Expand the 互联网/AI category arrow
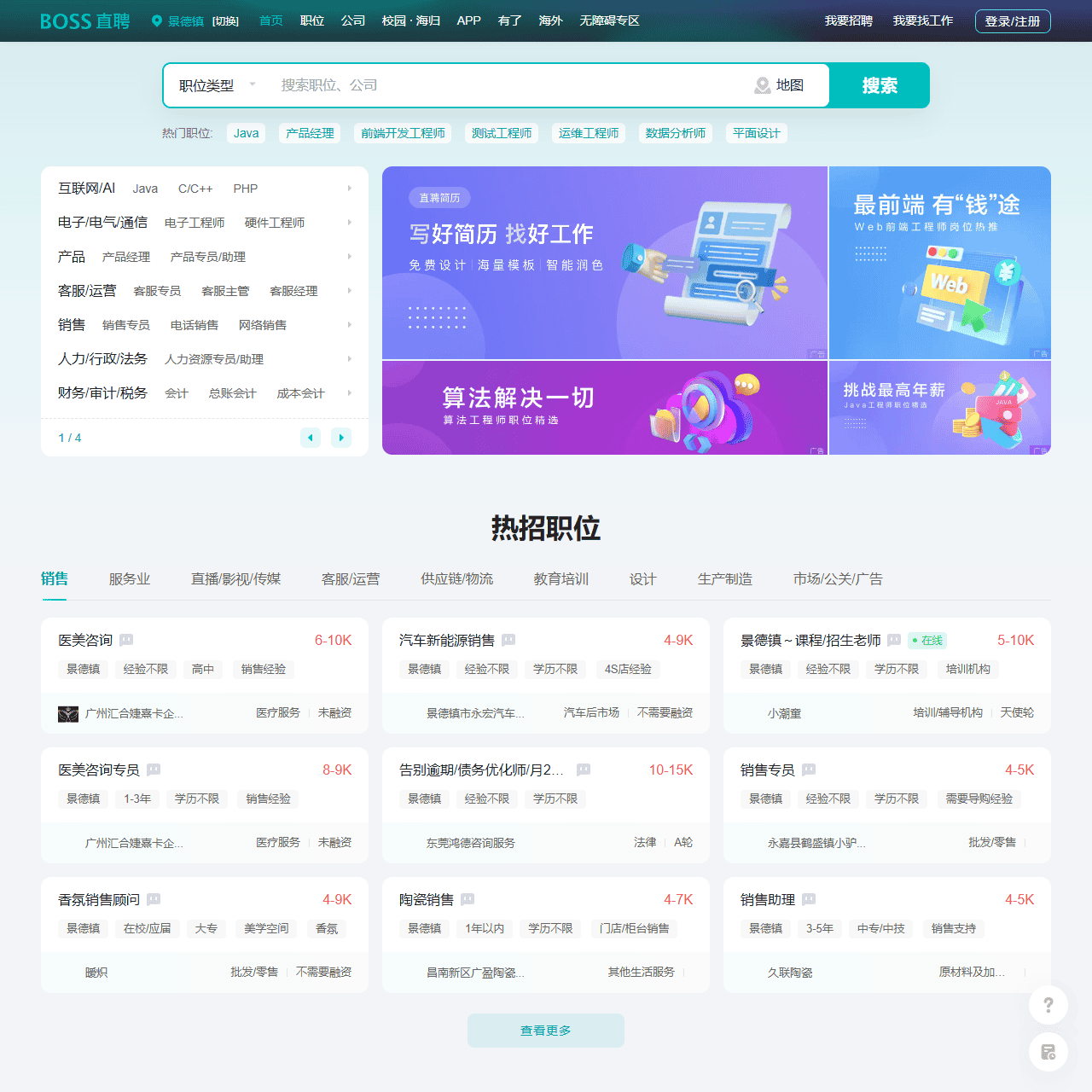1092x1092 pixels. click(349, 188)
